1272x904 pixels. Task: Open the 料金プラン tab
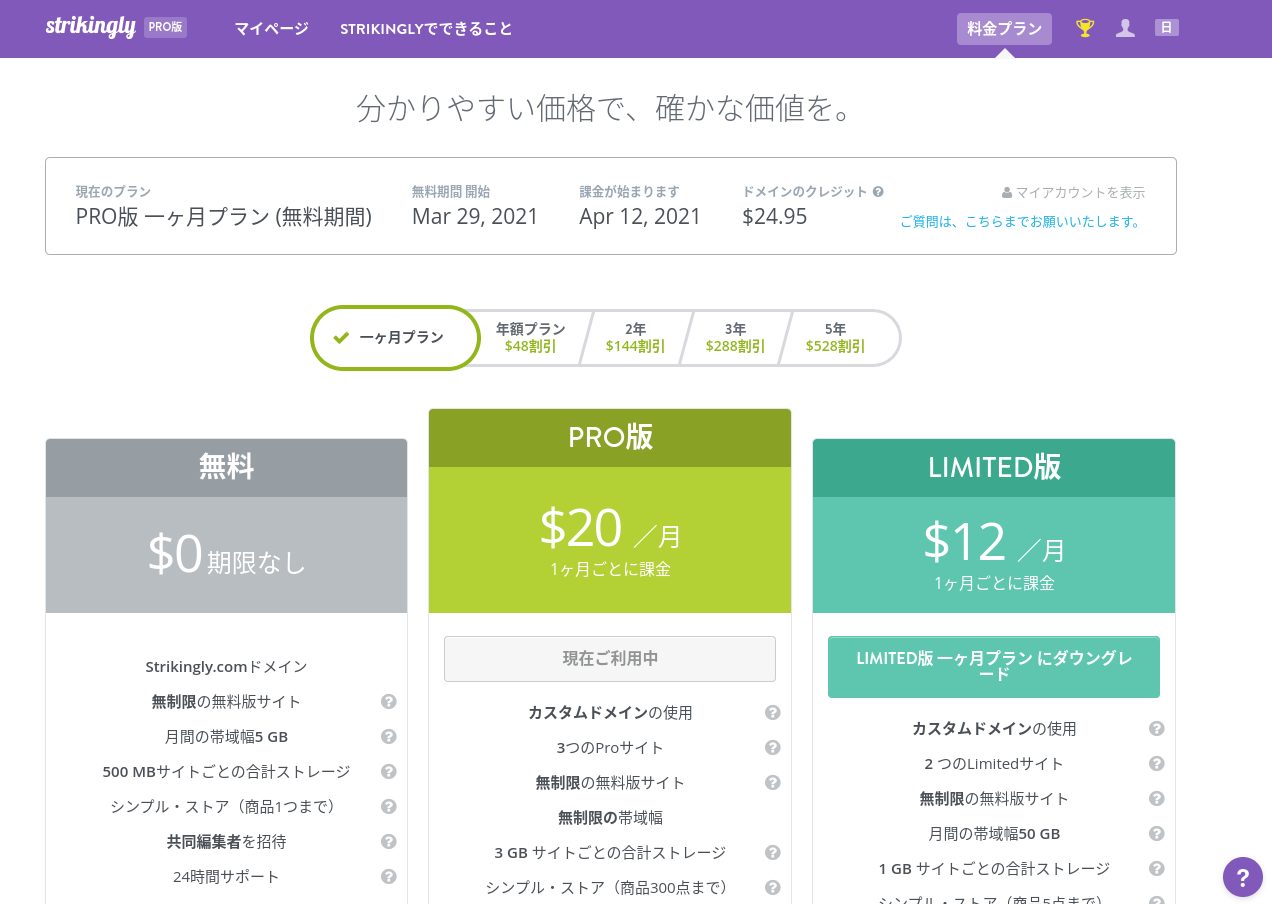[1004, 29]
